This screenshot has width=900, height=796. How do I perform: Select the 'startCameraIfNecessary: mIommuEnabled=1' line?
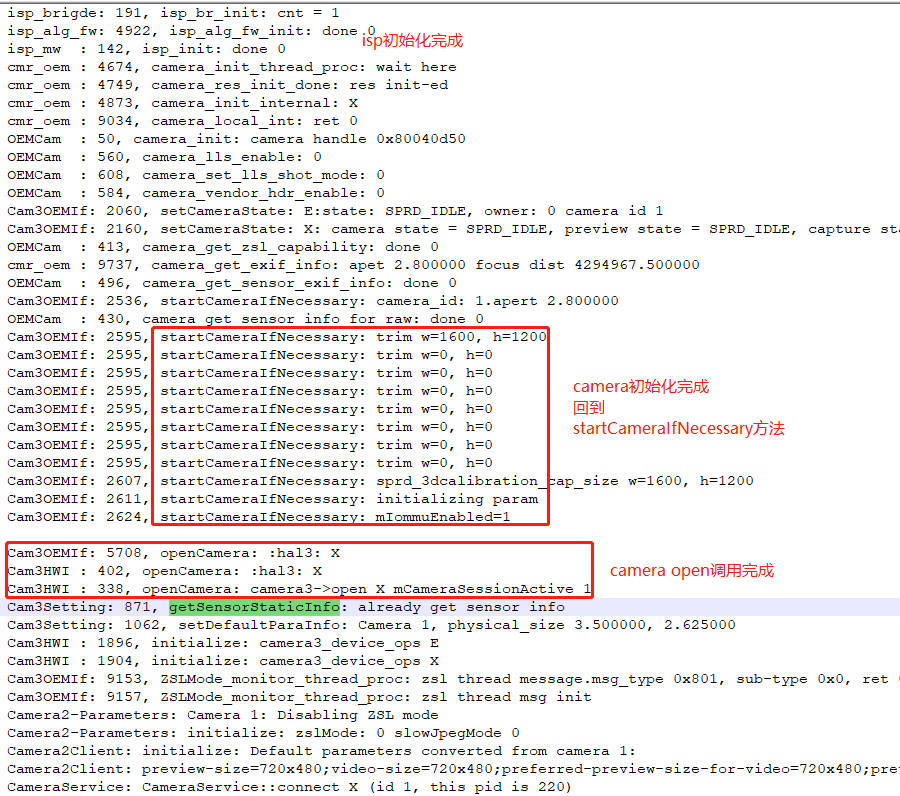point(259,517)
